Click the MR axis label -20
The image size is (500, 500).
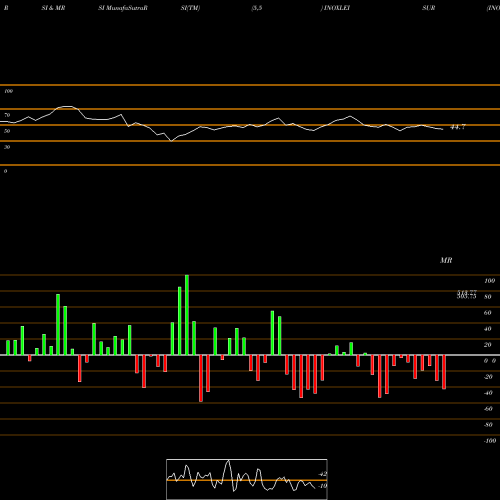pos(488,377)
